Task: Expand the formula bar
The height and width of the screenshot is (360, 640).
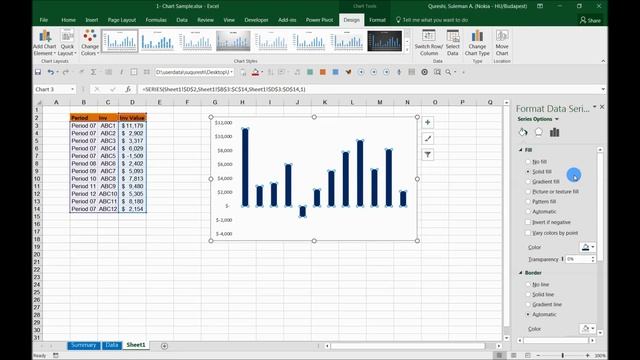Action: click(603, 89)
